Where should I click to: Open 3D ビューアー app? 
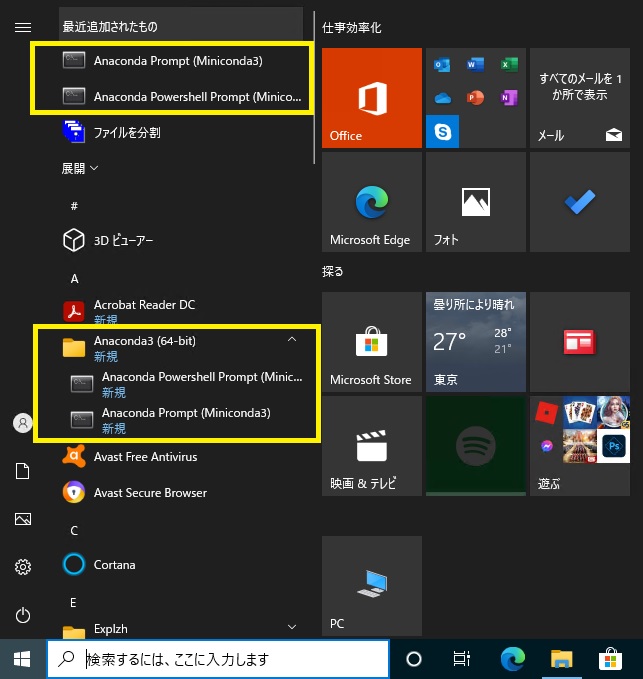coord(182,240)
